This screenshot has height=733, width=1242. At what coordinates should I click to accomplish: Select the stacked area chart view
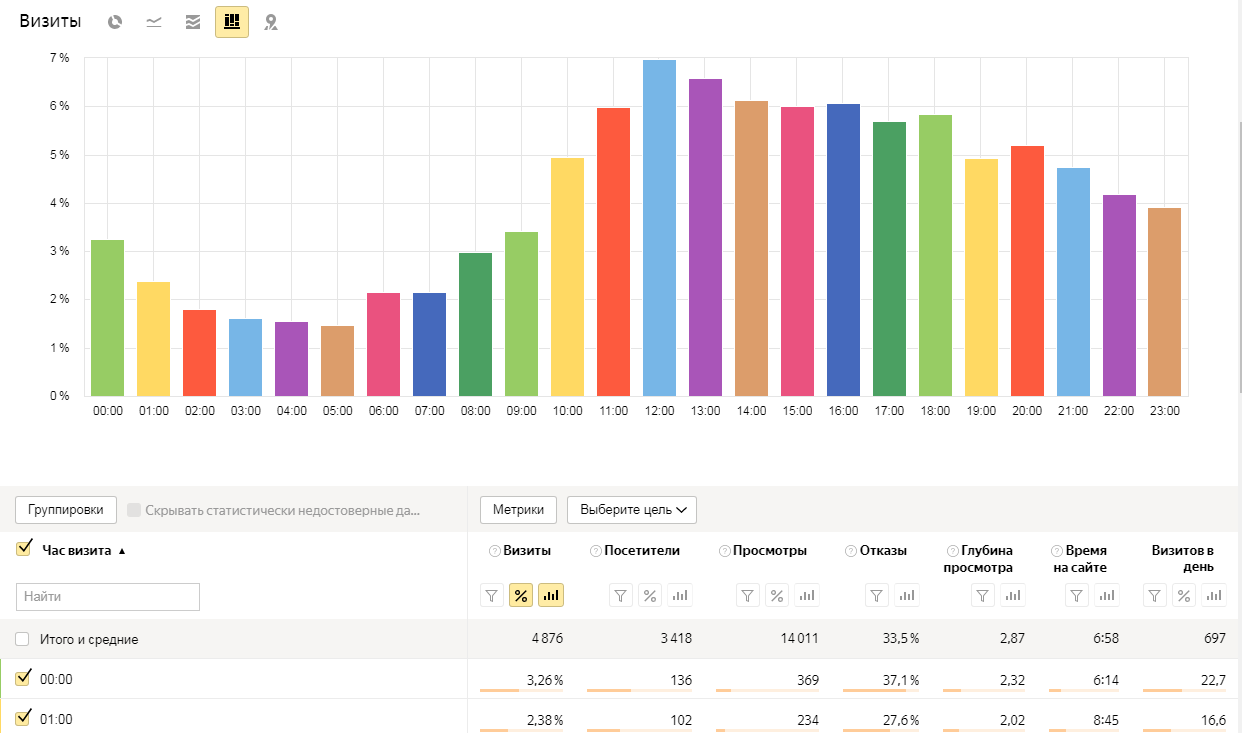pyautogui.click(x=193, y=22)
